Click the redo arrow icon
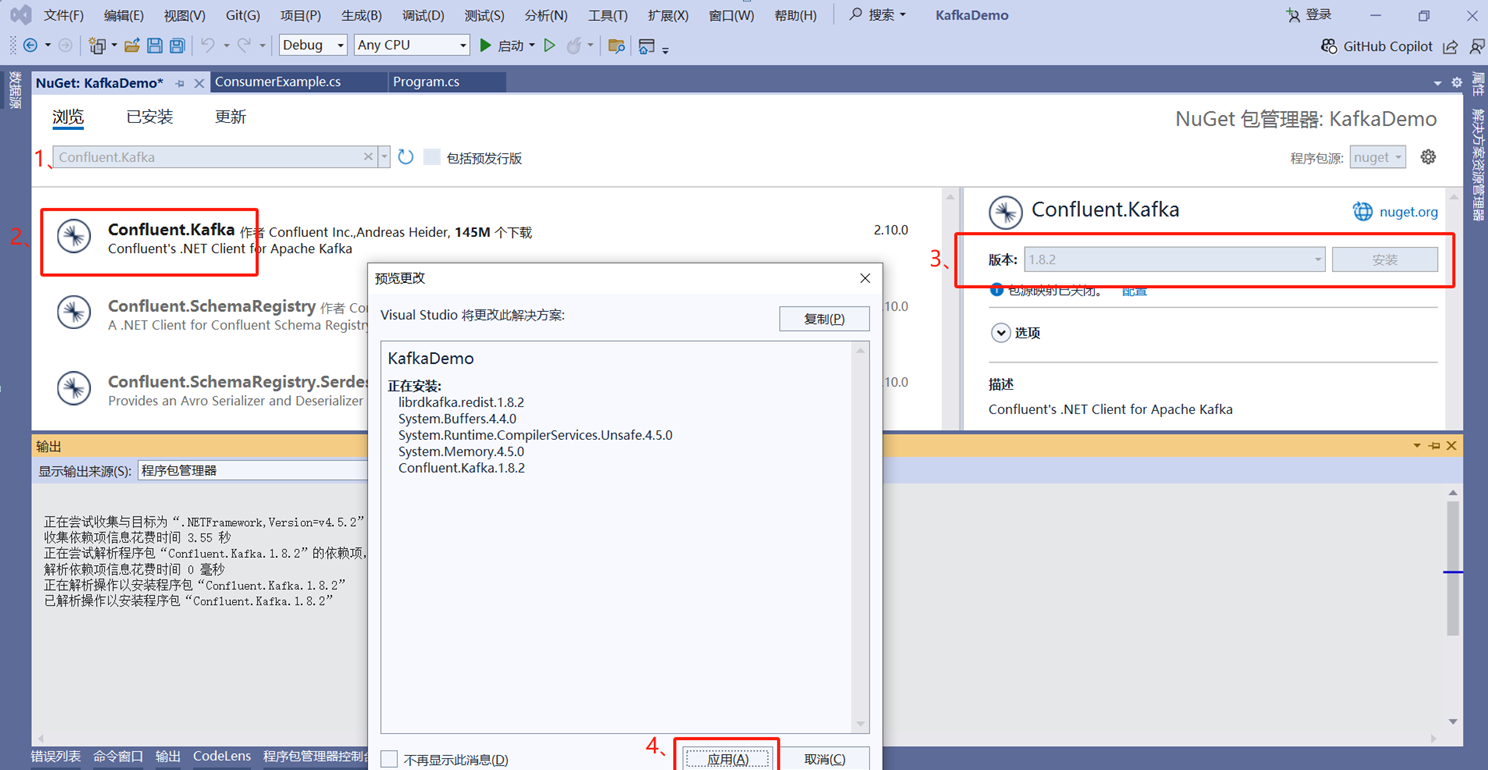The image size is (1488, 770). coord(244,46)
